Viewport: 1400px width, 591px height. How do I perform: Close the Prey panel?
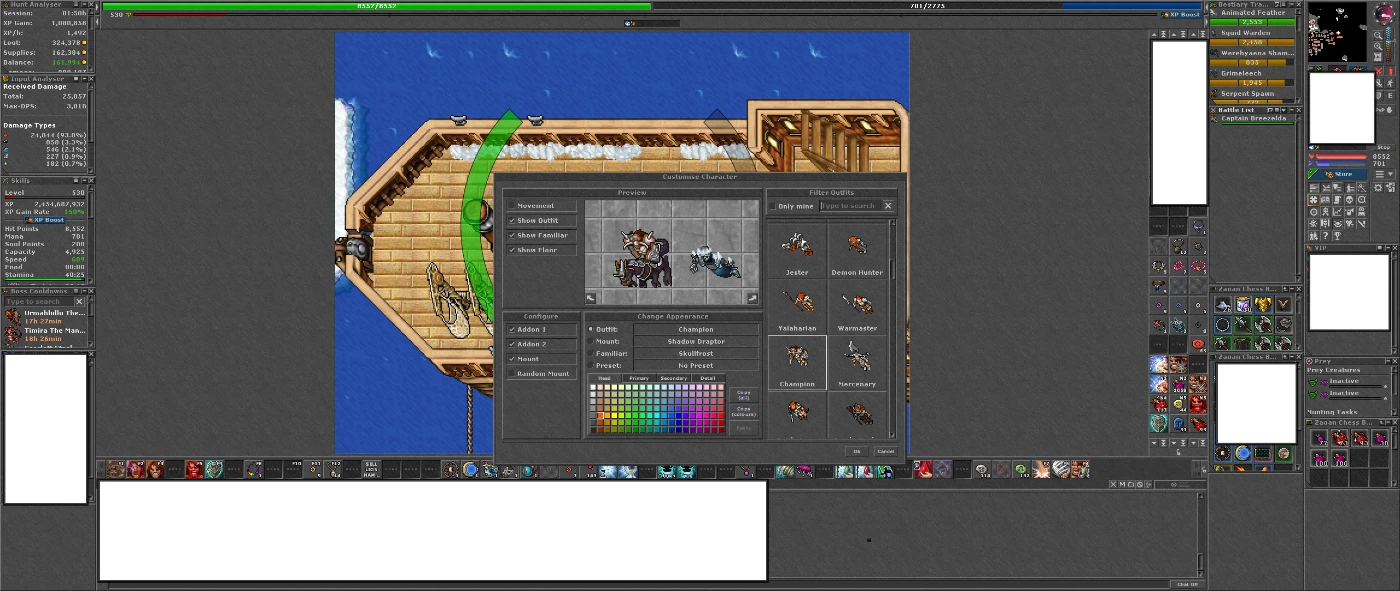pos(1395,361)
